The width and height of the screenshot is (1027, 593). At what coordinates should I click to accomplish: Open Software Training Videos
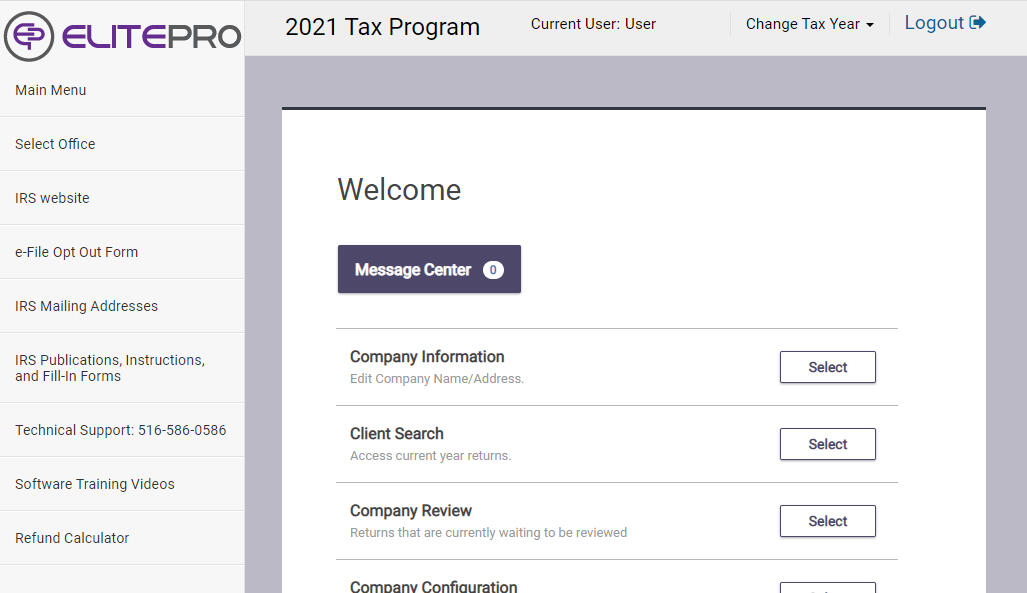[x=95, y=484]
